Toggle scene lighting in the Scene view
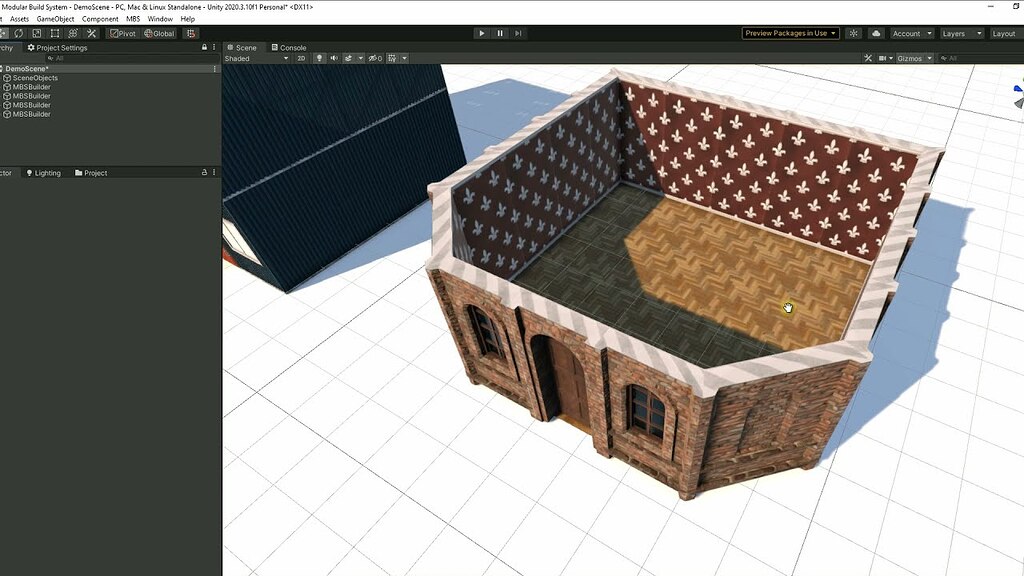The image size is (1024, 576). point(320,58)
